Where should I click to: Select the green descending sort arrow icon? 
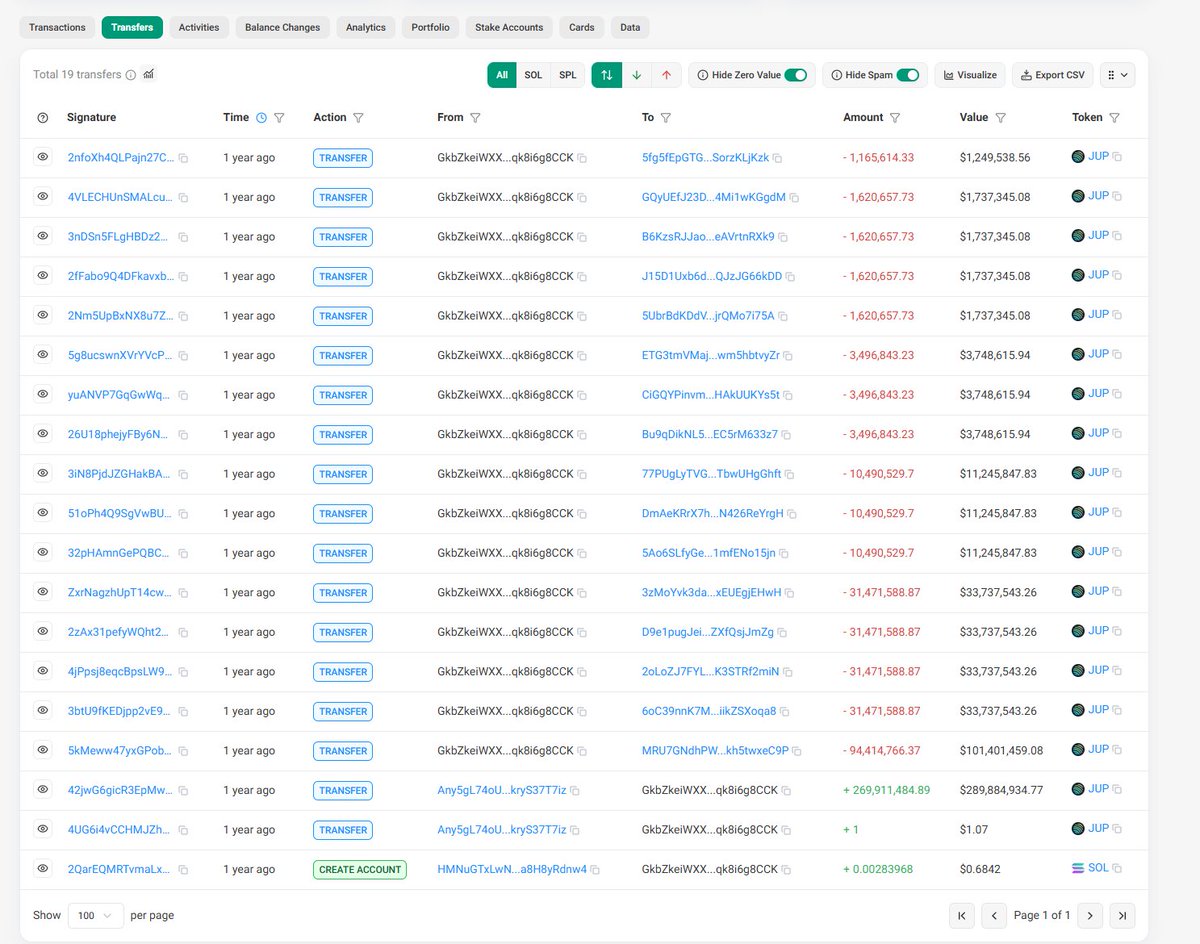coord(636,74)
